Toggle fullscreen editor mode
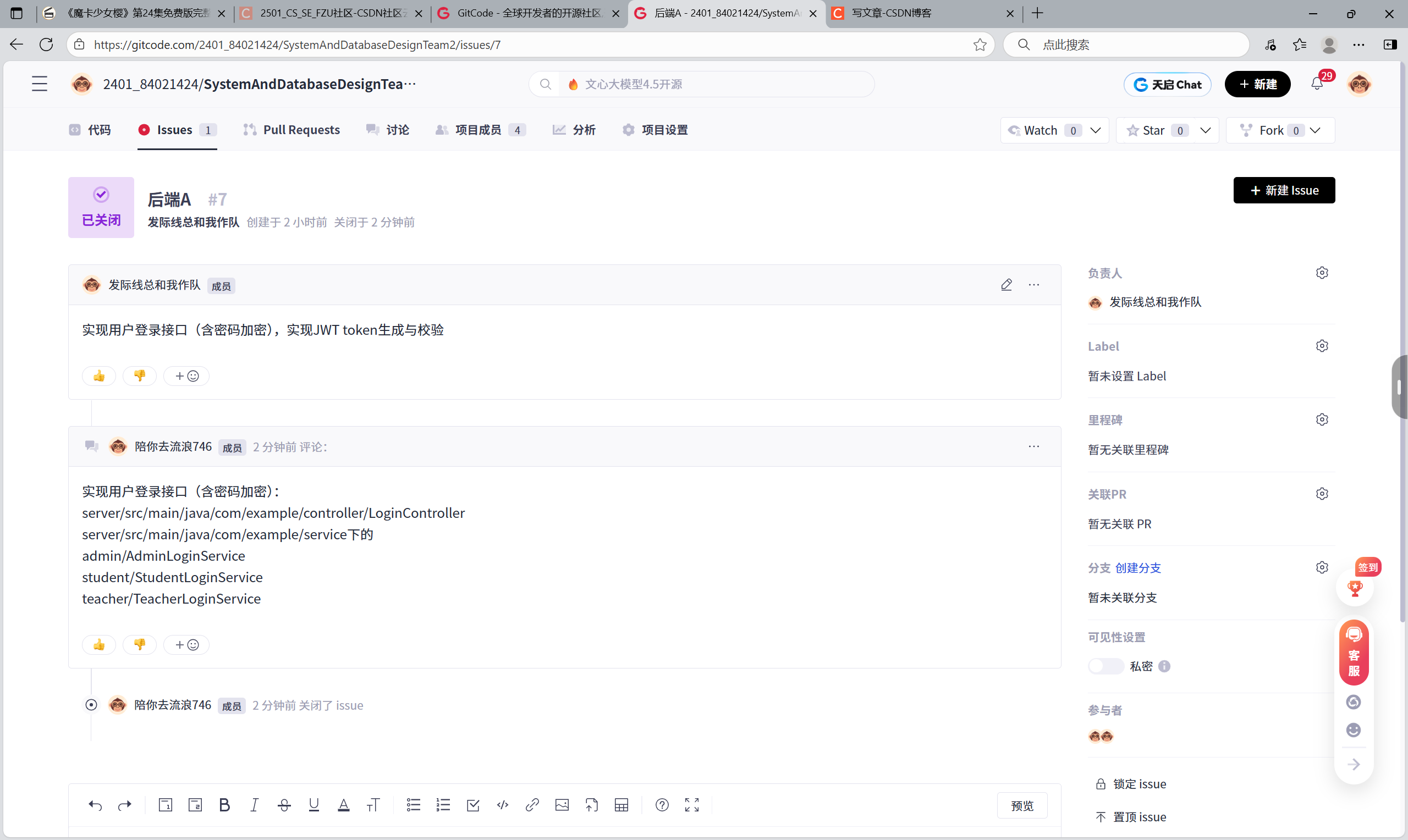 coord(691,805)
